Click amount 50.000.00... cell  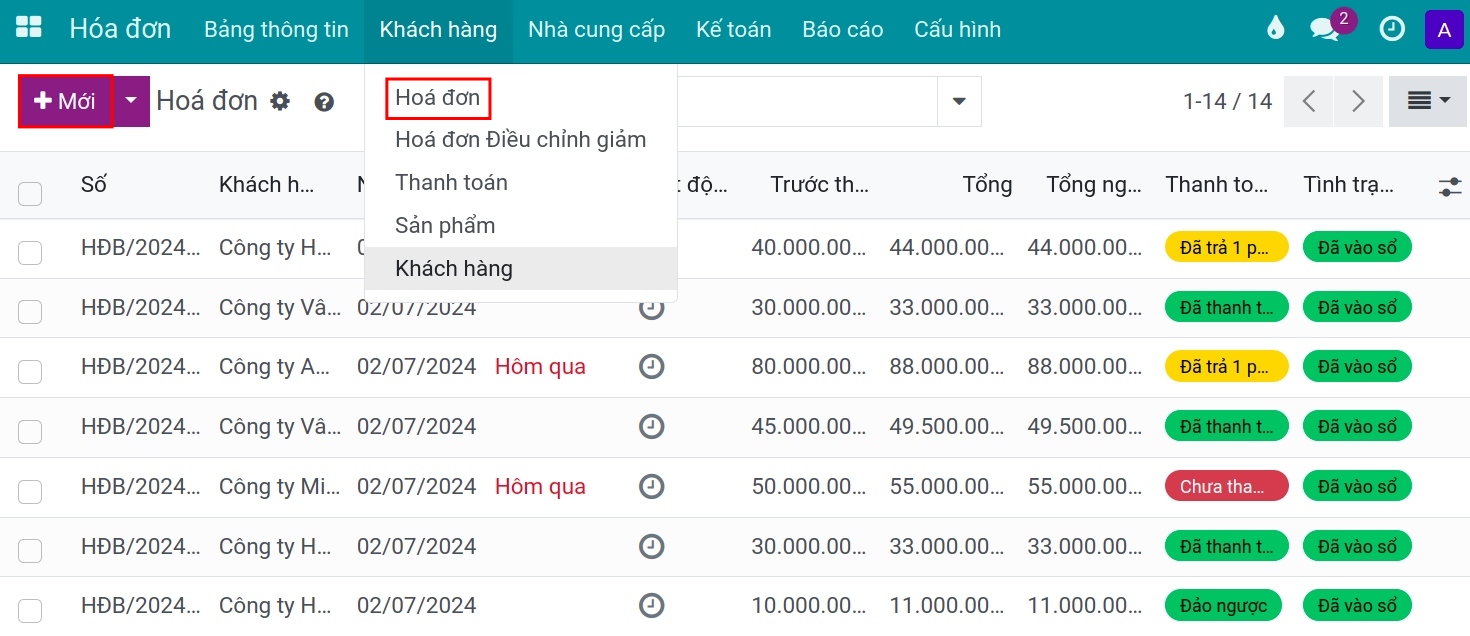click(x=810, y=487)
